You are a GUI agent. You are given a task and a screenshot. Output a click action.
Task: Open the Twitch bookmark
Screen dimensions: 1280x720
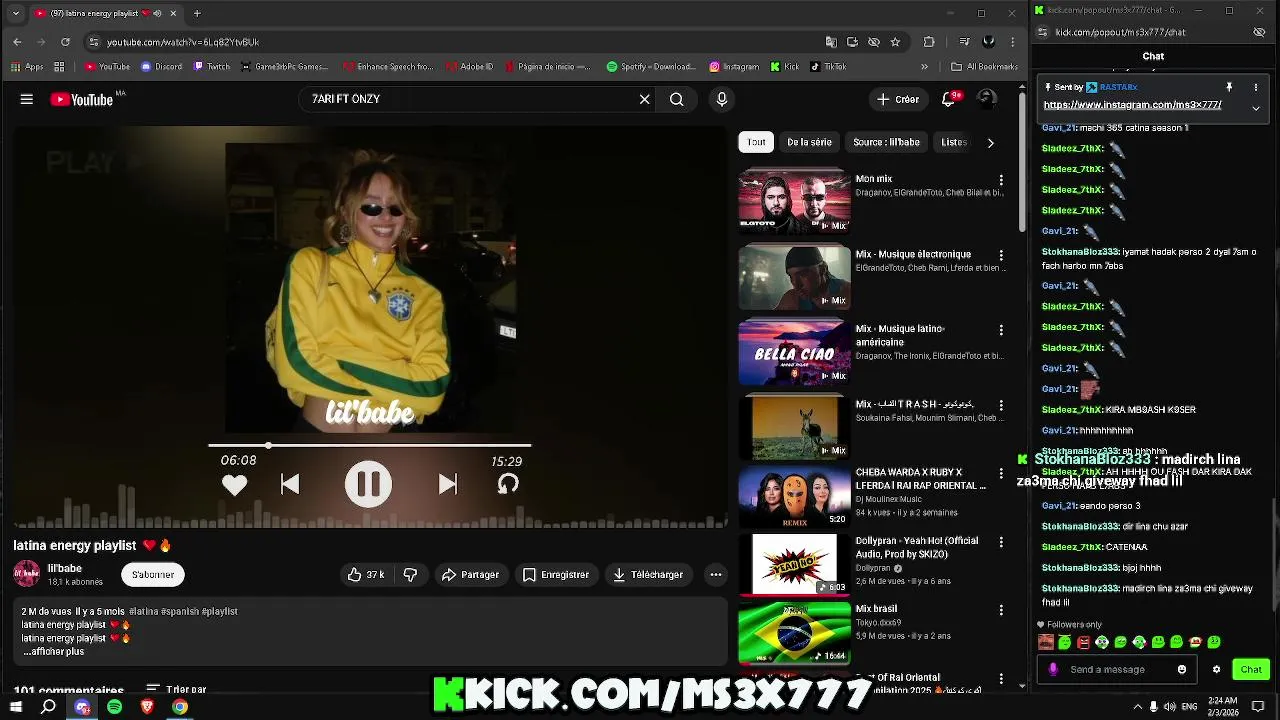coord(212,67)
